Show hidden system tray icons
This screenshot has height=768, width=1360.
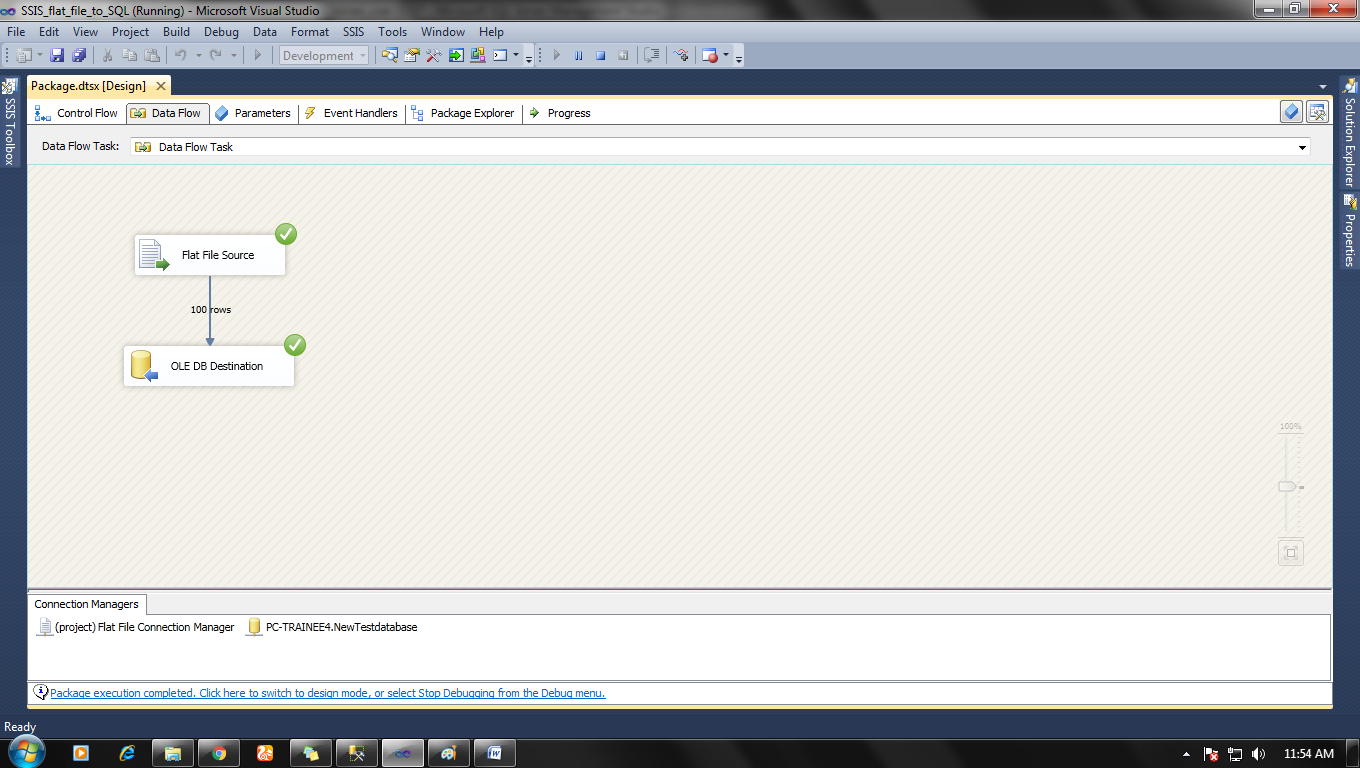pyautogui.click(x=1186, y=754)
